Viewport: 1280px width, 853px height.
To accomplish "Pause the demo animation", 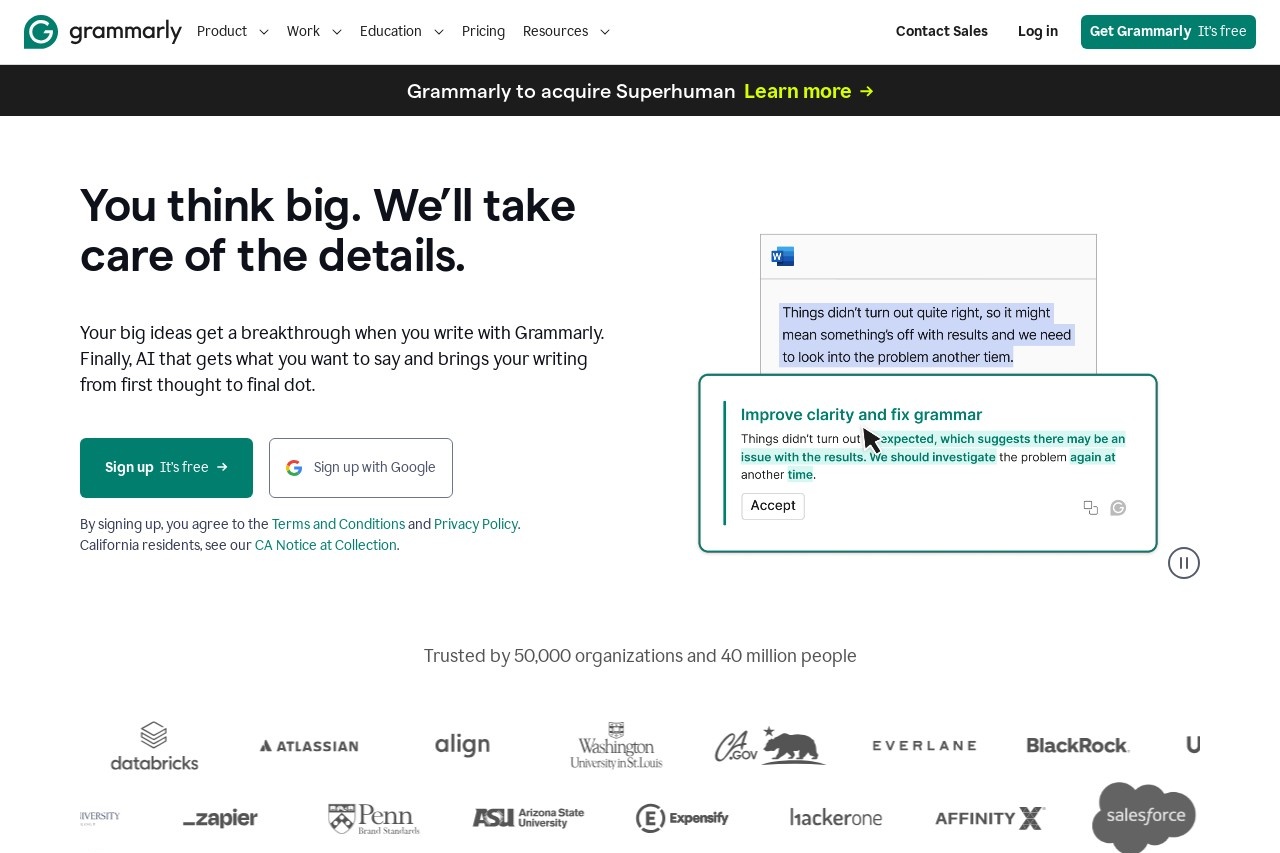I will coord(1184,563).
